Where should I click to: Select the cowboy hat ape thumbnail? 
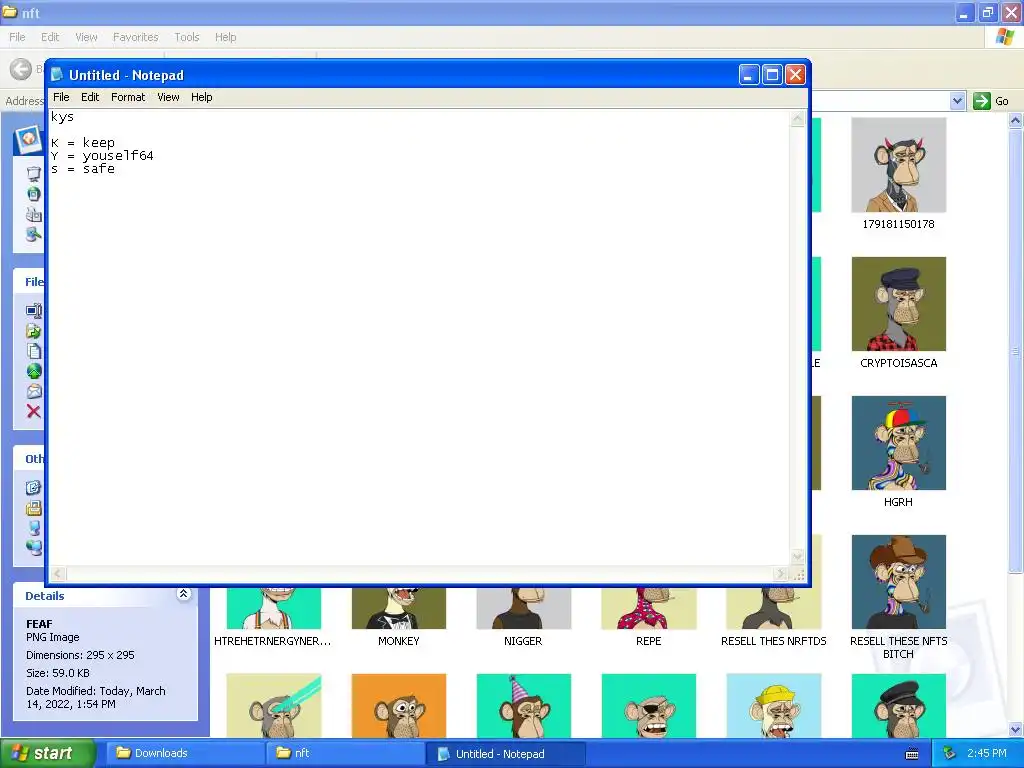pos(899,582)
